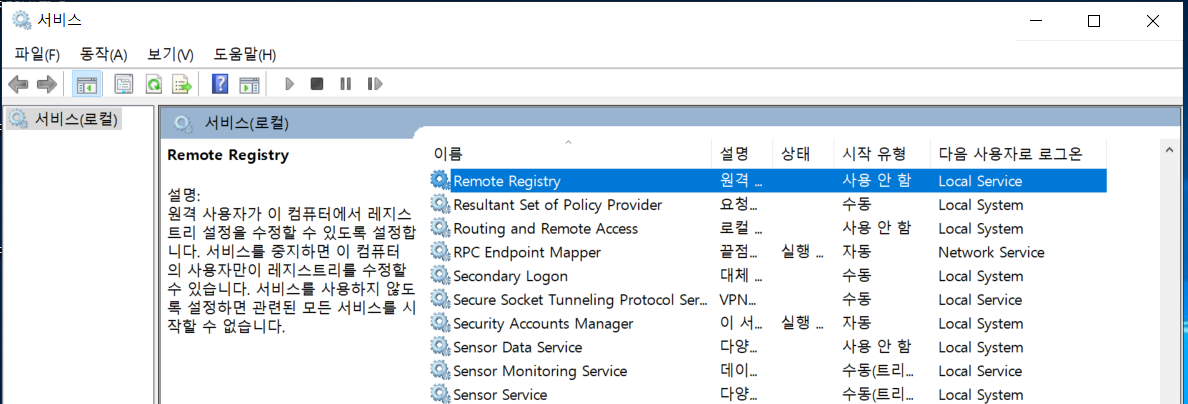Screen dimensions: 1188x404
Task: Click 사용 안 함 startup type of Remote Registry
Action: 877,181
